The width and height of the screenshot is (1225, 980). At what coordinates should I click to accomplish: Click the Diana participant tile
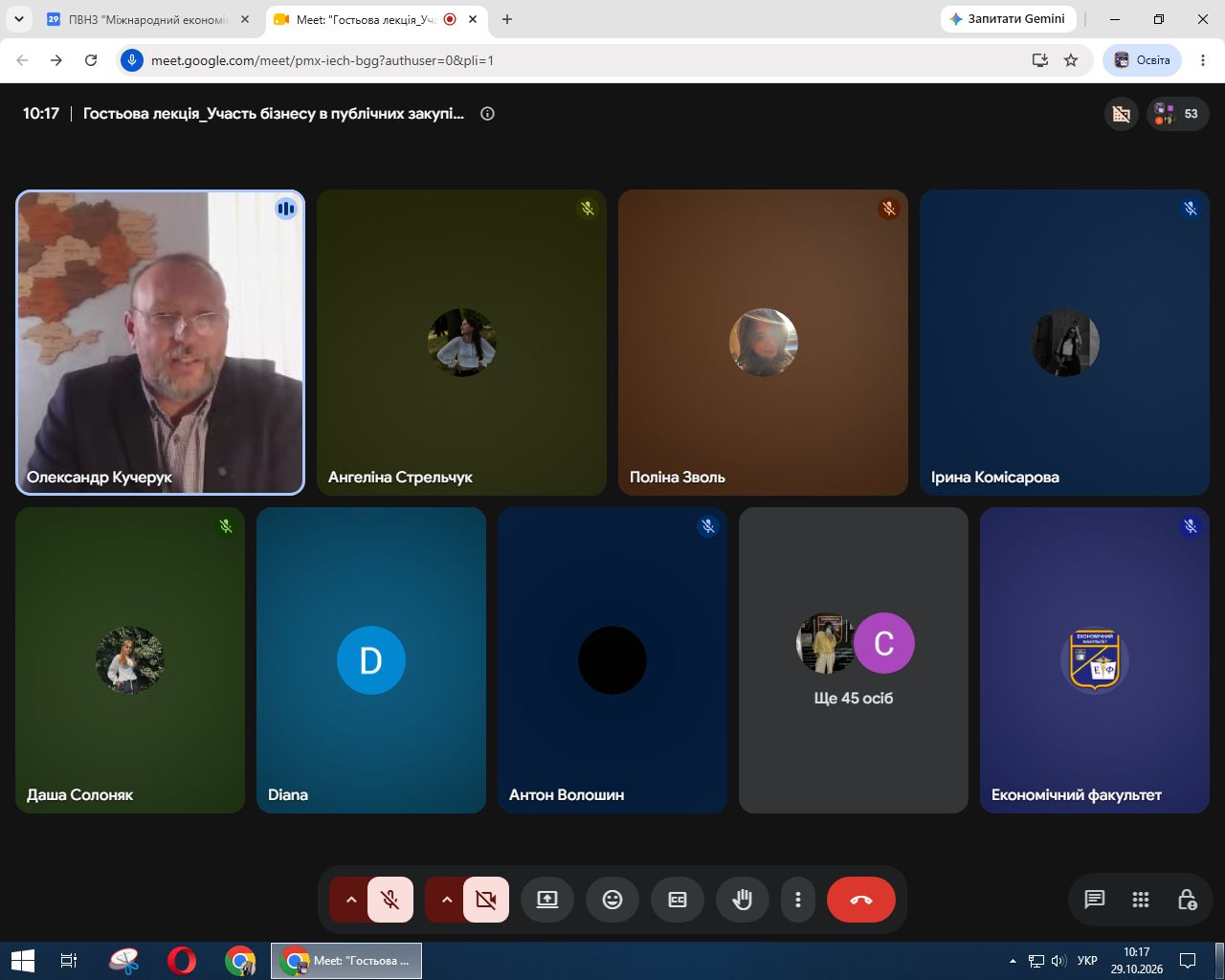coord(371,660)
